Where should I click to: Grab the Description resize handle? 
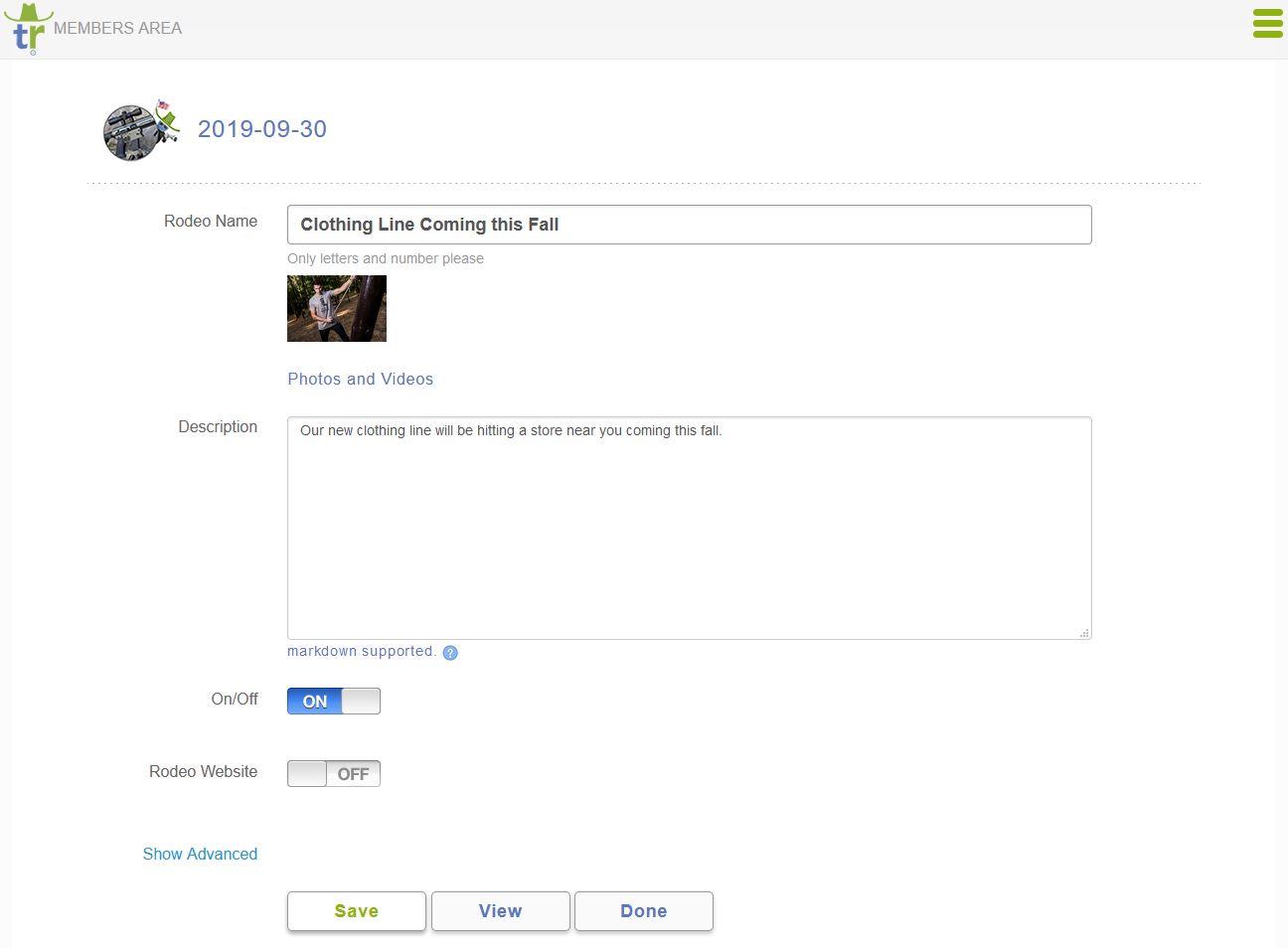click(x=1084, y=632)
